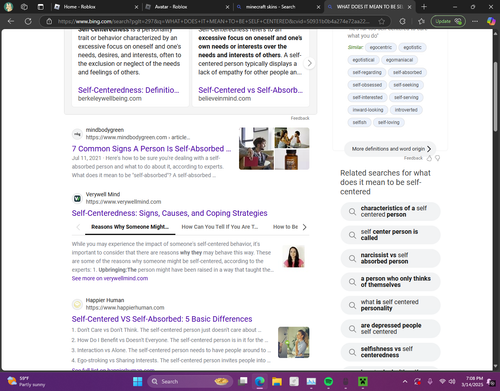
Task: Search selfishness vs self centeredness
Action: tap(390, 352)
